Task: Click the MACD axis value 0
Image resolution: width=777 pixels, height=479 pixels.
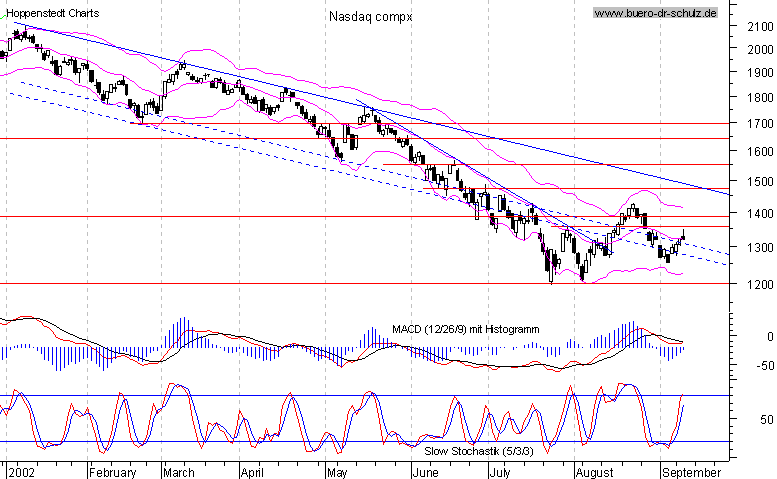Action: pyautogui.click(x=770, y=337)
